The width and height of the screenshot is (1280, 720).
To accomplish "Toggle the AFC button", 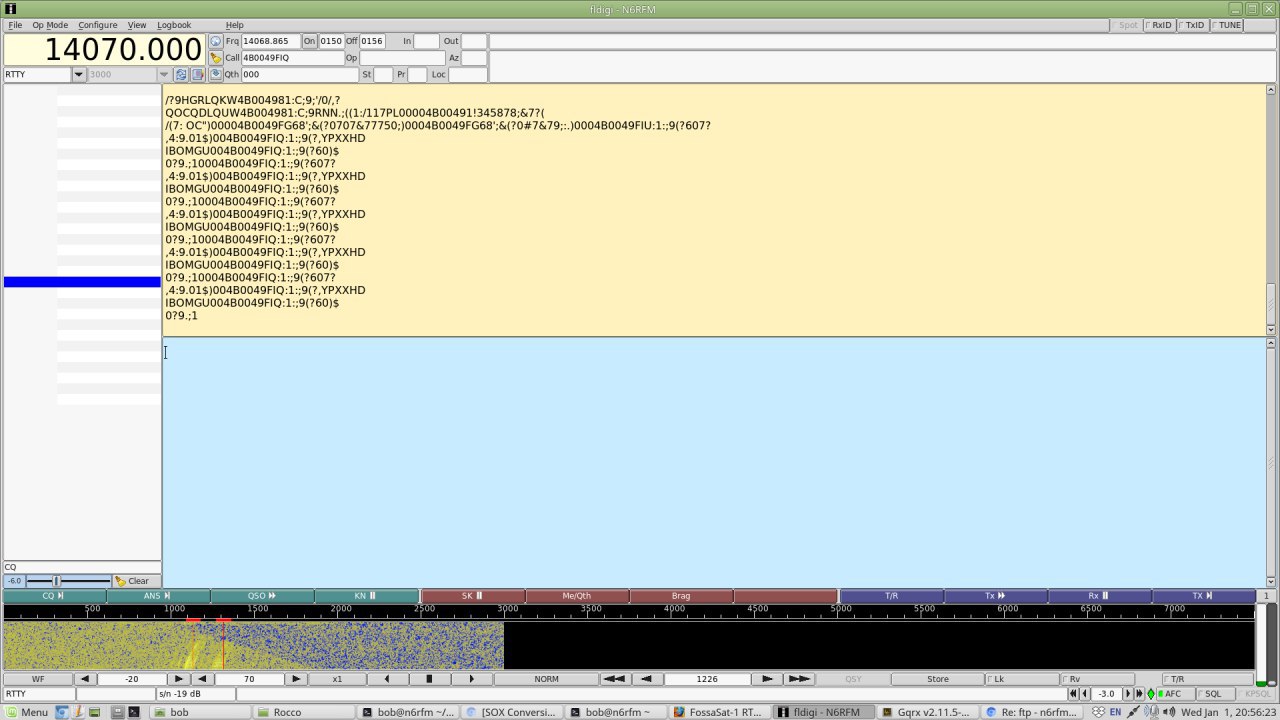I will (1168, 694).
